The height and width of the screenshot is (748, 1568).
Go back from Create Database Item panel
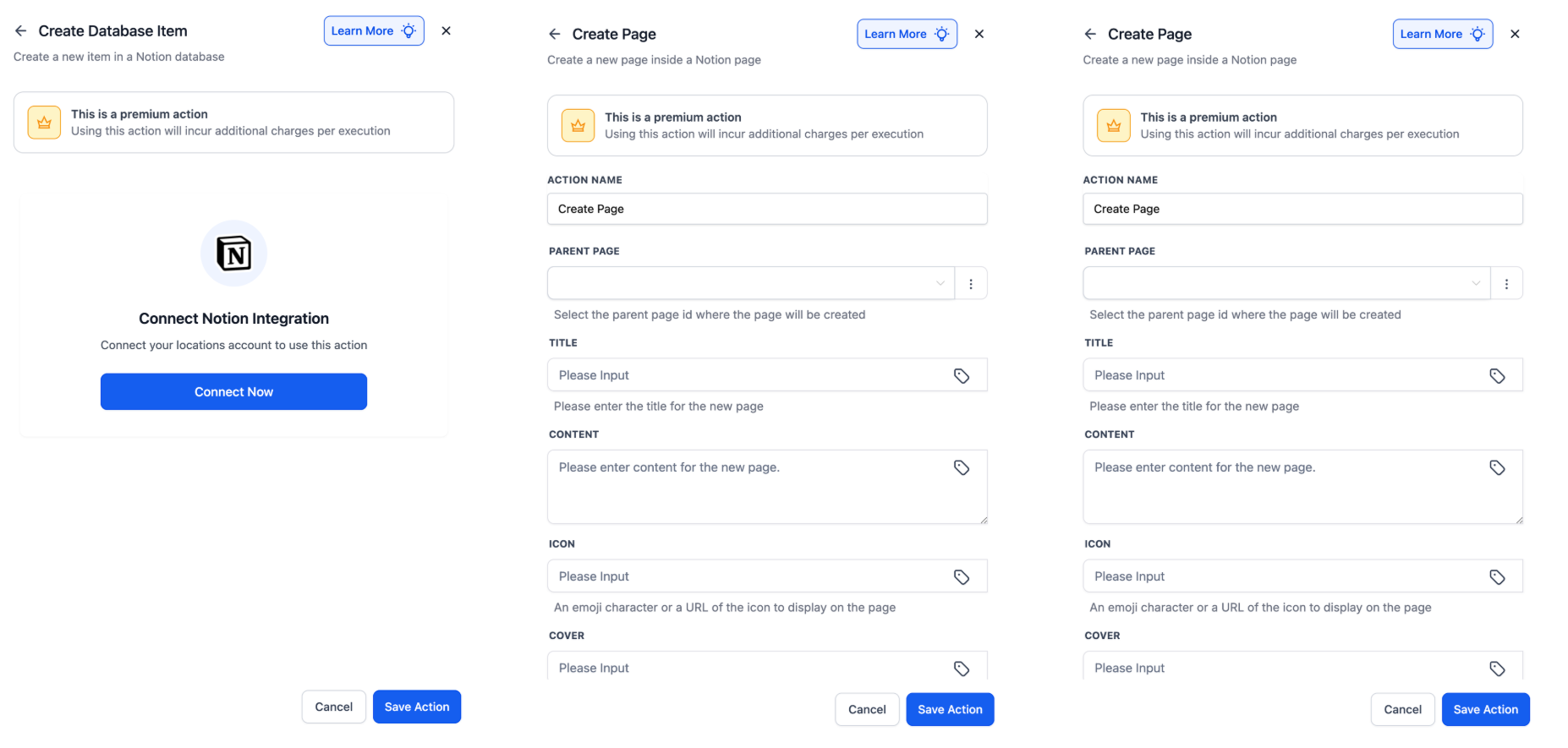(20, 31)
